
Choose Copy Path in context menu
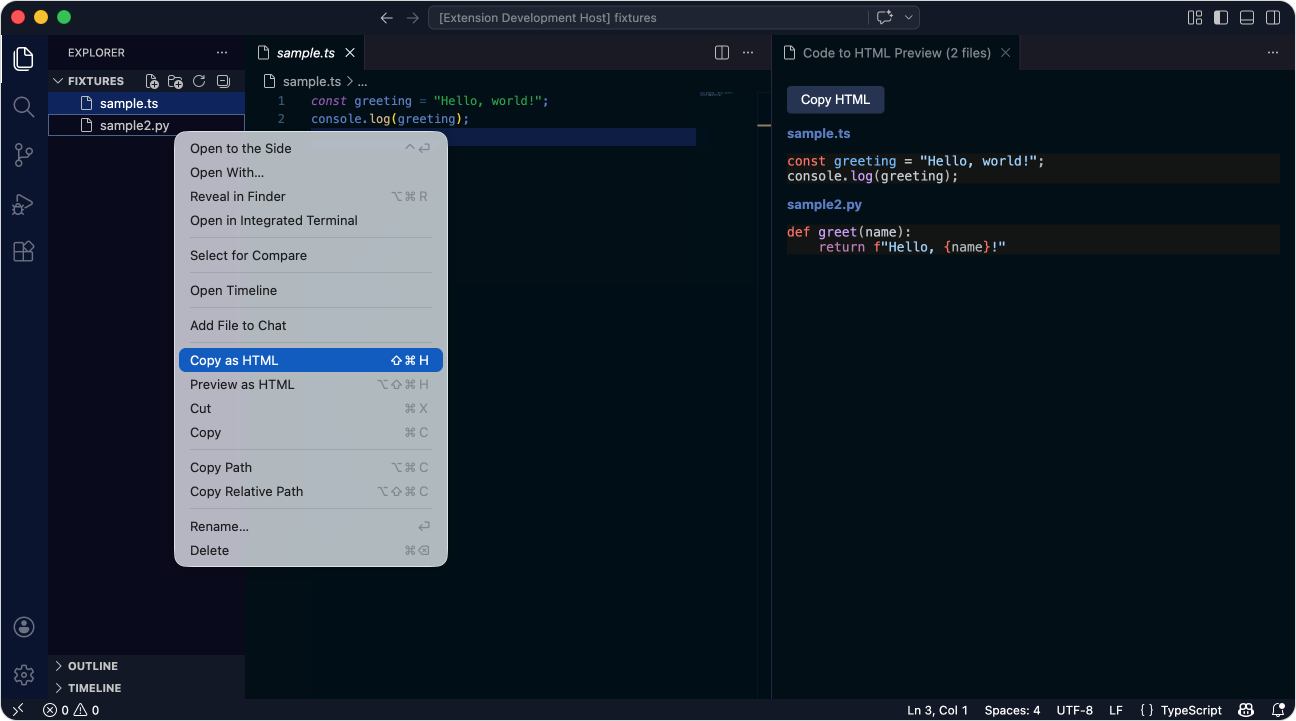pos(311,467)
